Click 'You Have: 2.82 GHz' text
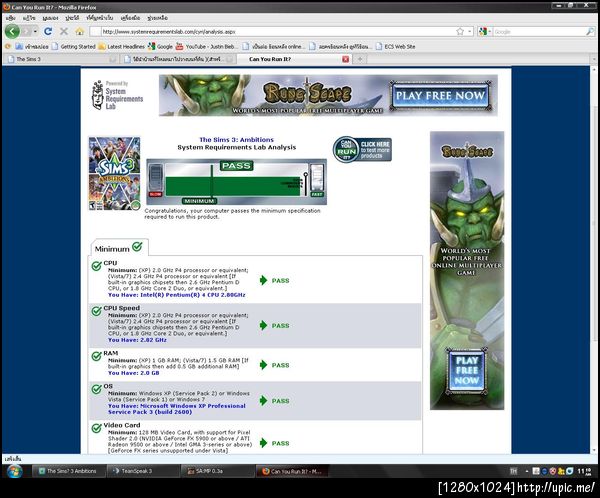 [137, 340]
